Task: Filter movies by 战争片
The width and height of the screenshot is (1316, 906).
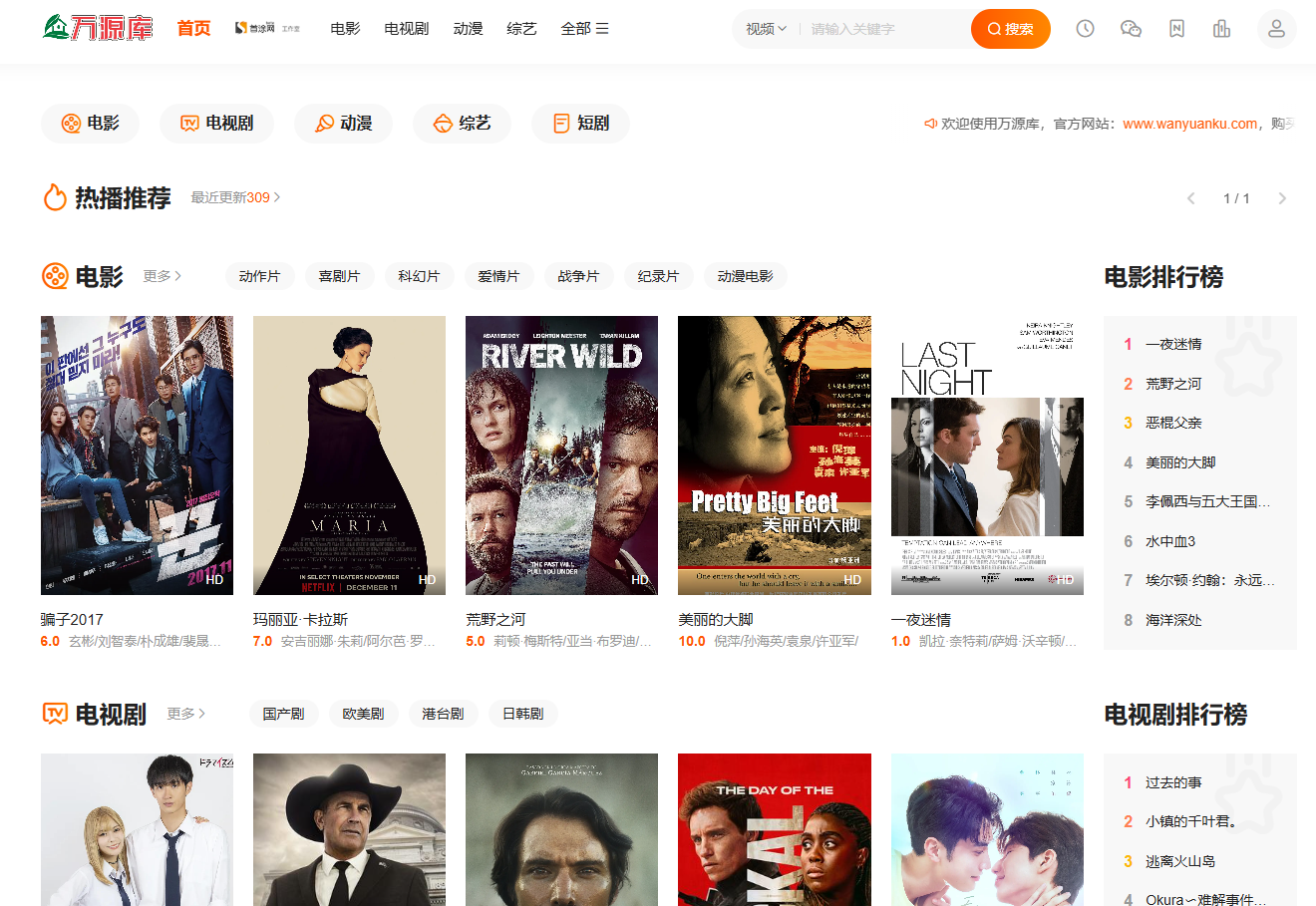Action: click(x=578, y=276)
